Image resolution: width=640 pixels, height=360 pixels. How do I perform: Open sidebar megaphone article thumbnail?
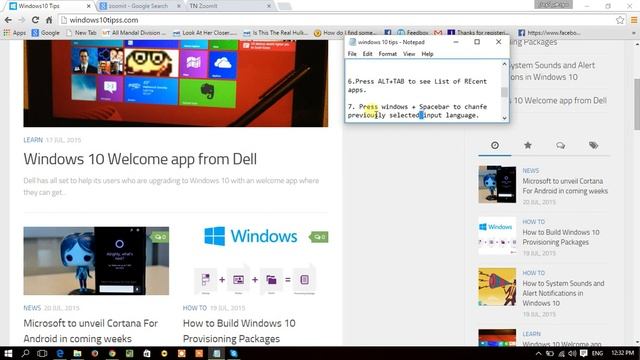coord(497,287)
